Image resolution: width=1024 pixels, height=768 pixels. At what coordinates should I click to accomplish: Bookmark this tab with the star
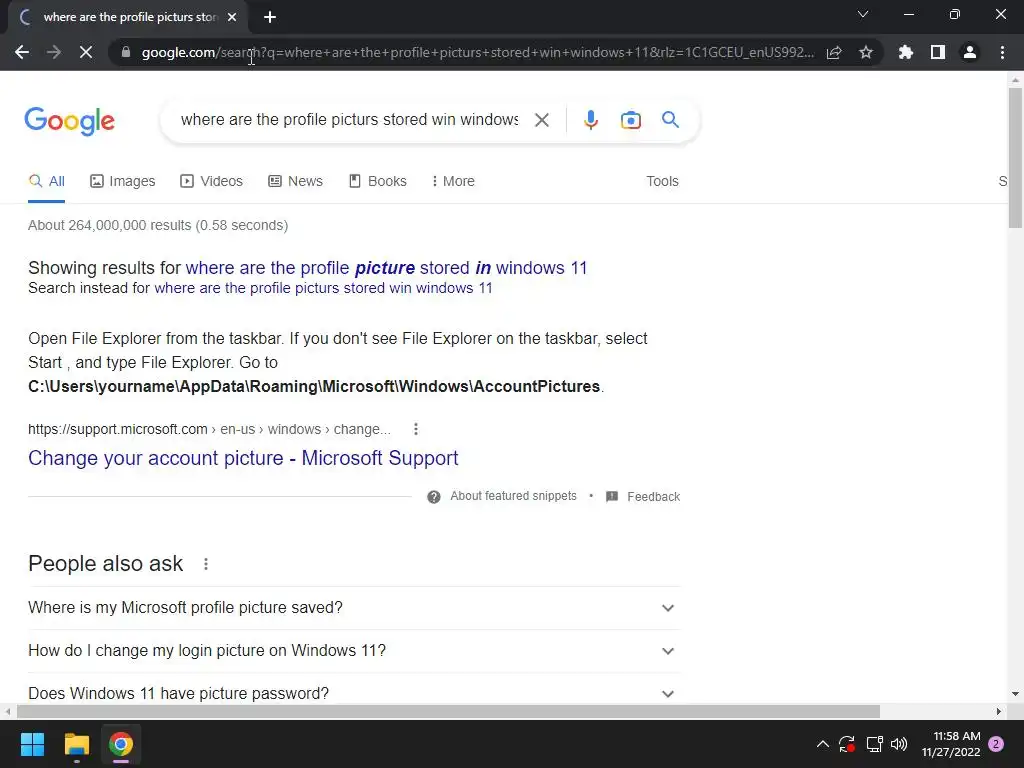click(866, 52)
